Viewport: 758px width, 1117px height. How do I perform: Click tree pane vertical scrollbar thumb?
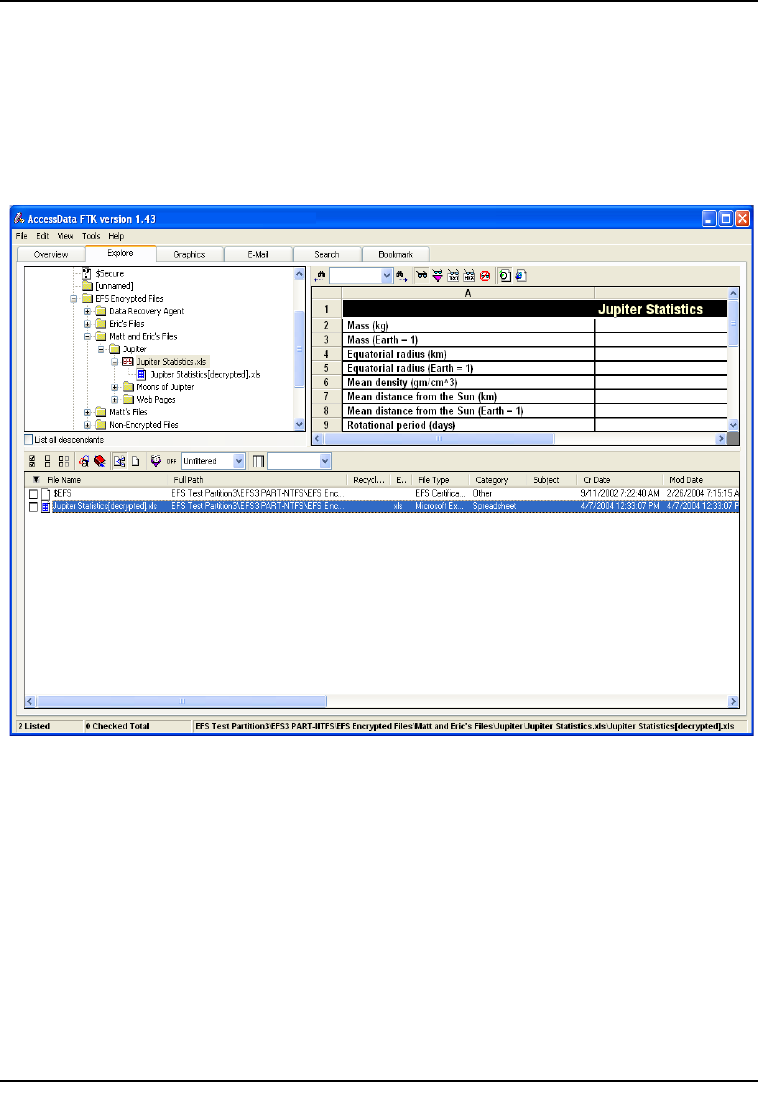[299, 348]
